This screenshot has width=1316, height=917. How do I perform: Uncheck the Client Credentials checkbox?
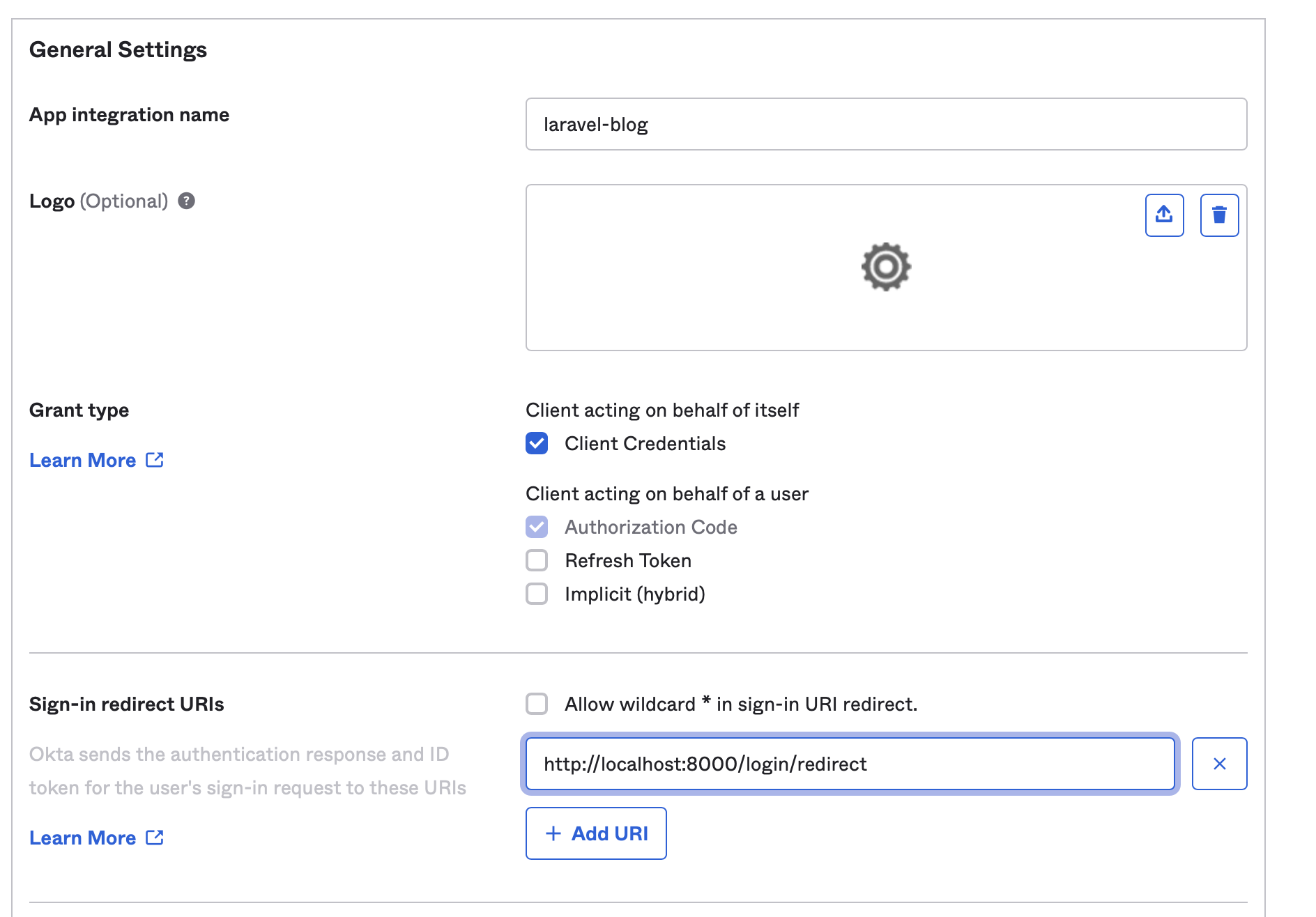(x=537, y=443)
